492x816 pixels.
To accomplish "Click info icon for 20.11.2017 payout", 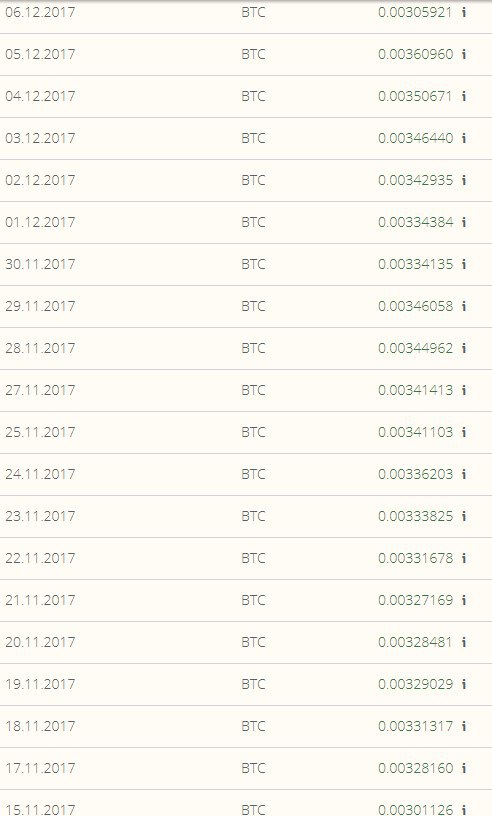I will click(464, 642).
